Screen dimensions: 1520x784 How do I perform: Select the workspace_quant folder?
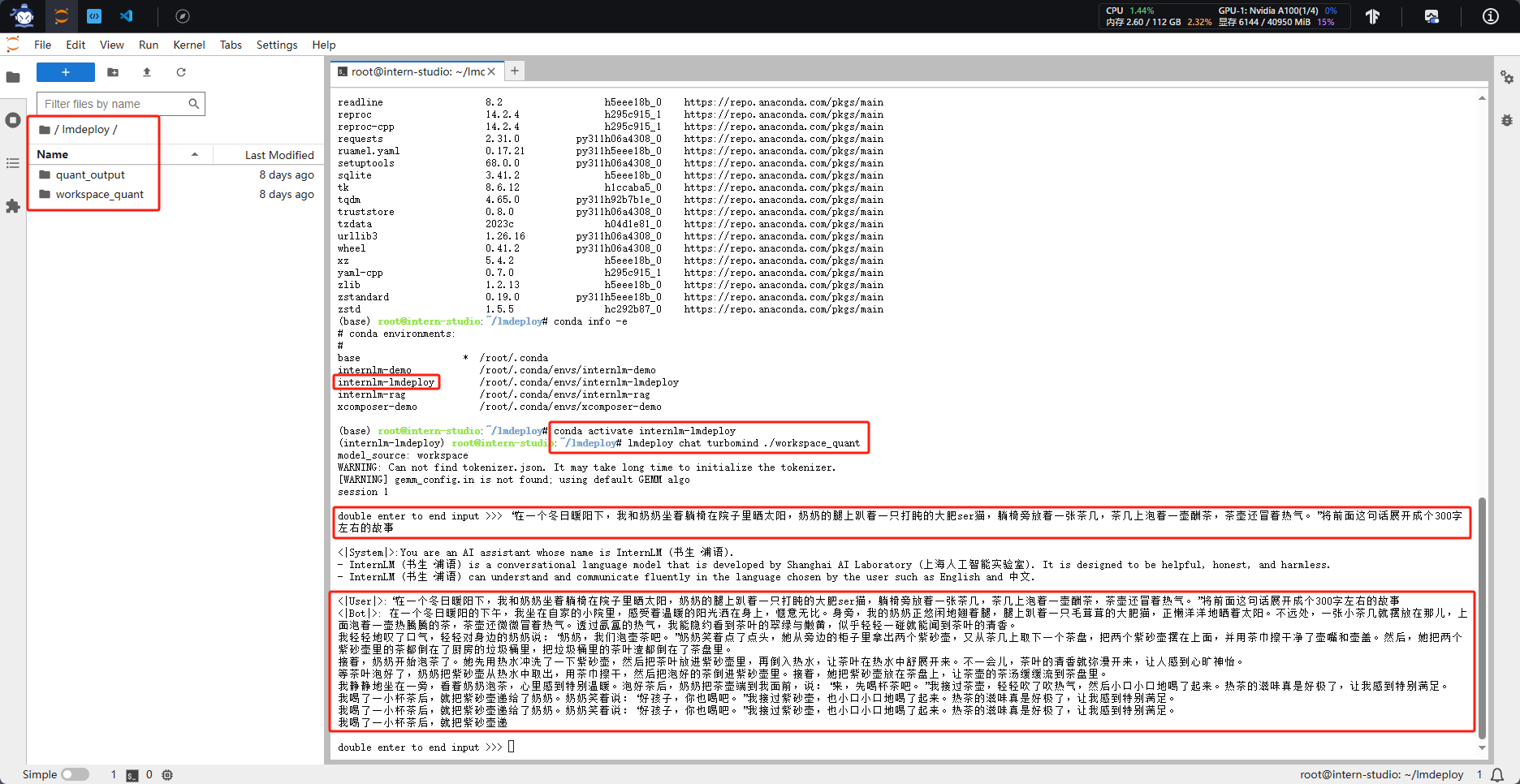175,194
